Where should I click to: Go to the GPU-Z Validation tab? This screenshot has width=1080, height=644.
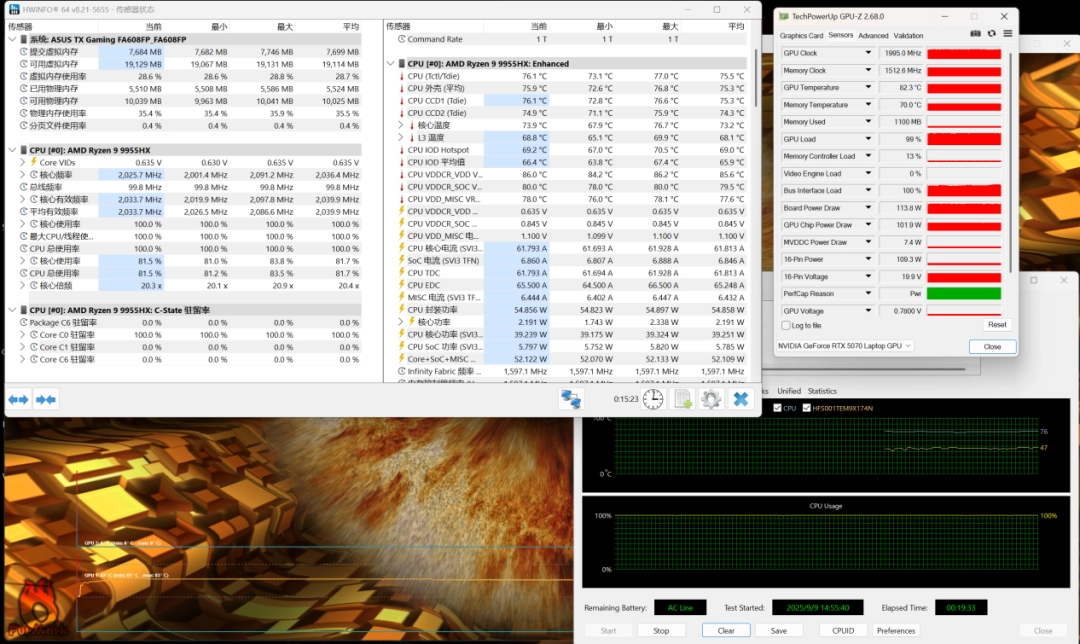pos(908,36)
